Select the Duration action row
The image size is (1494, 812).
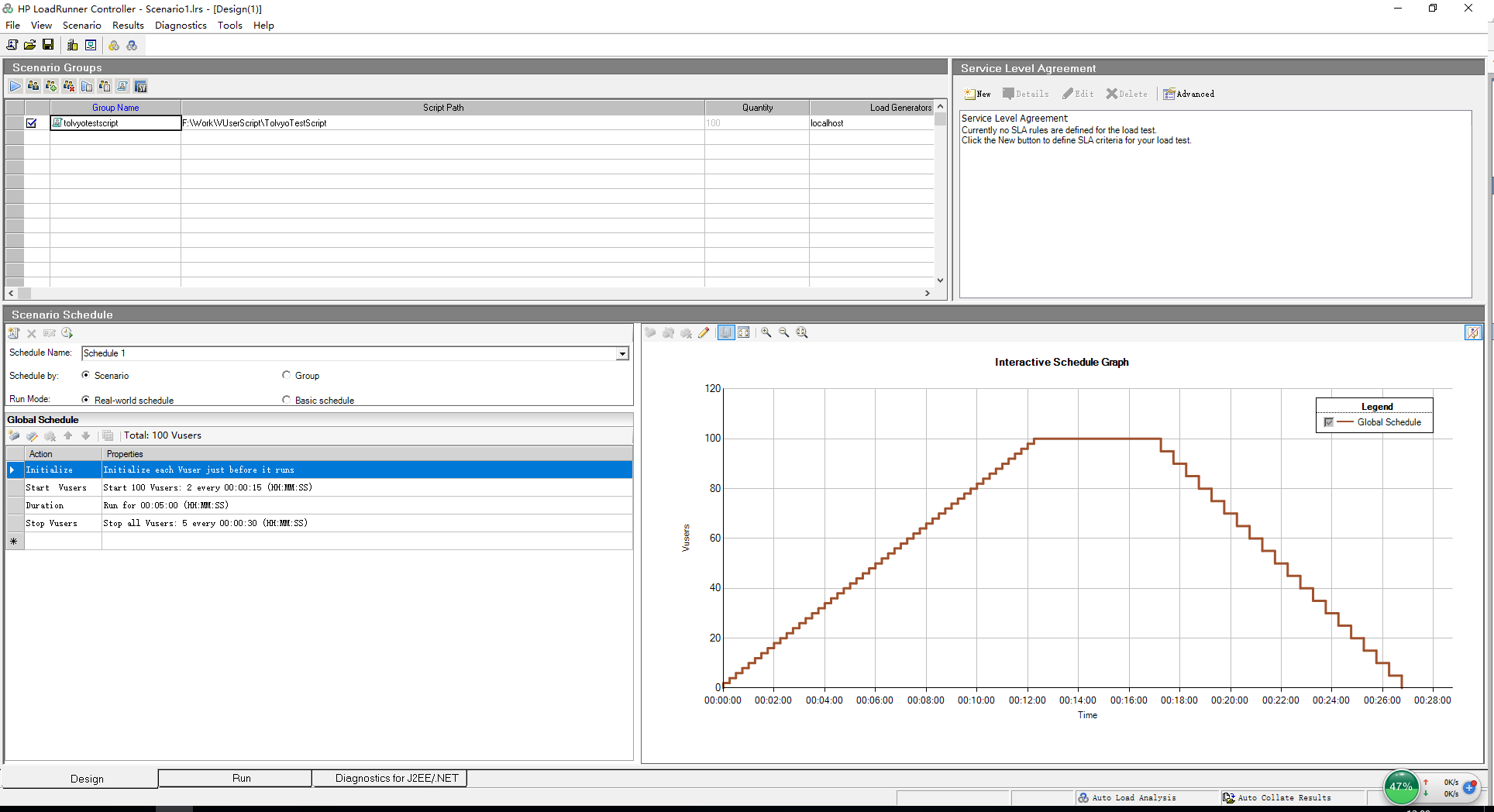(x=320, y=505)
